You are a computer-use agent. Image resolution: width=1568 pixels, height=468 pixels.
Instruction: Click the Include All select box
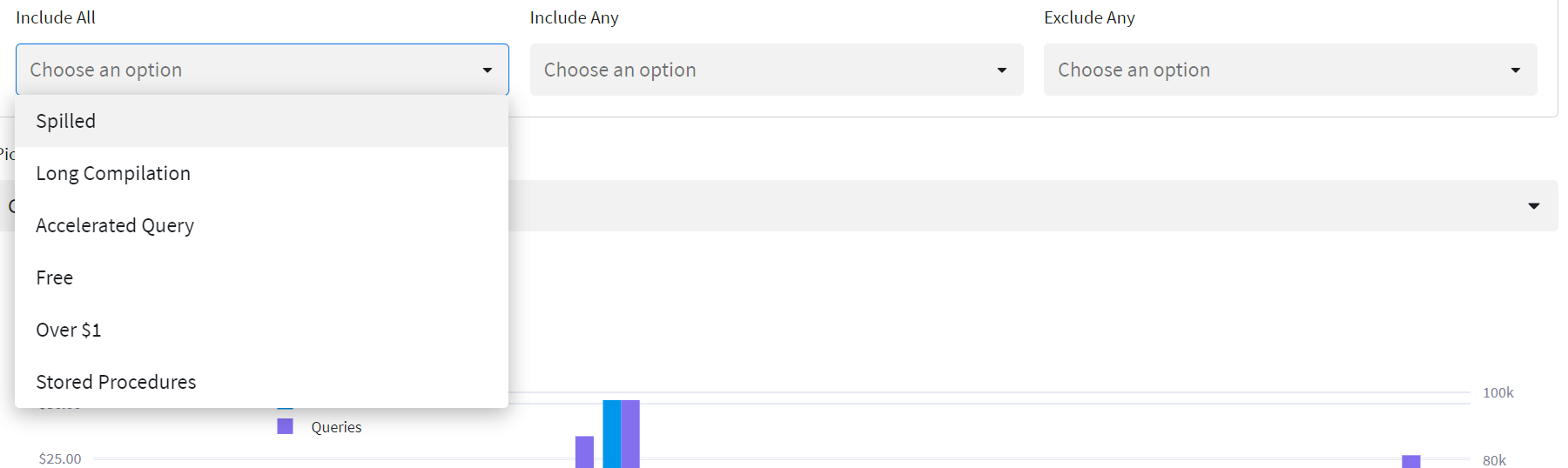262,70
